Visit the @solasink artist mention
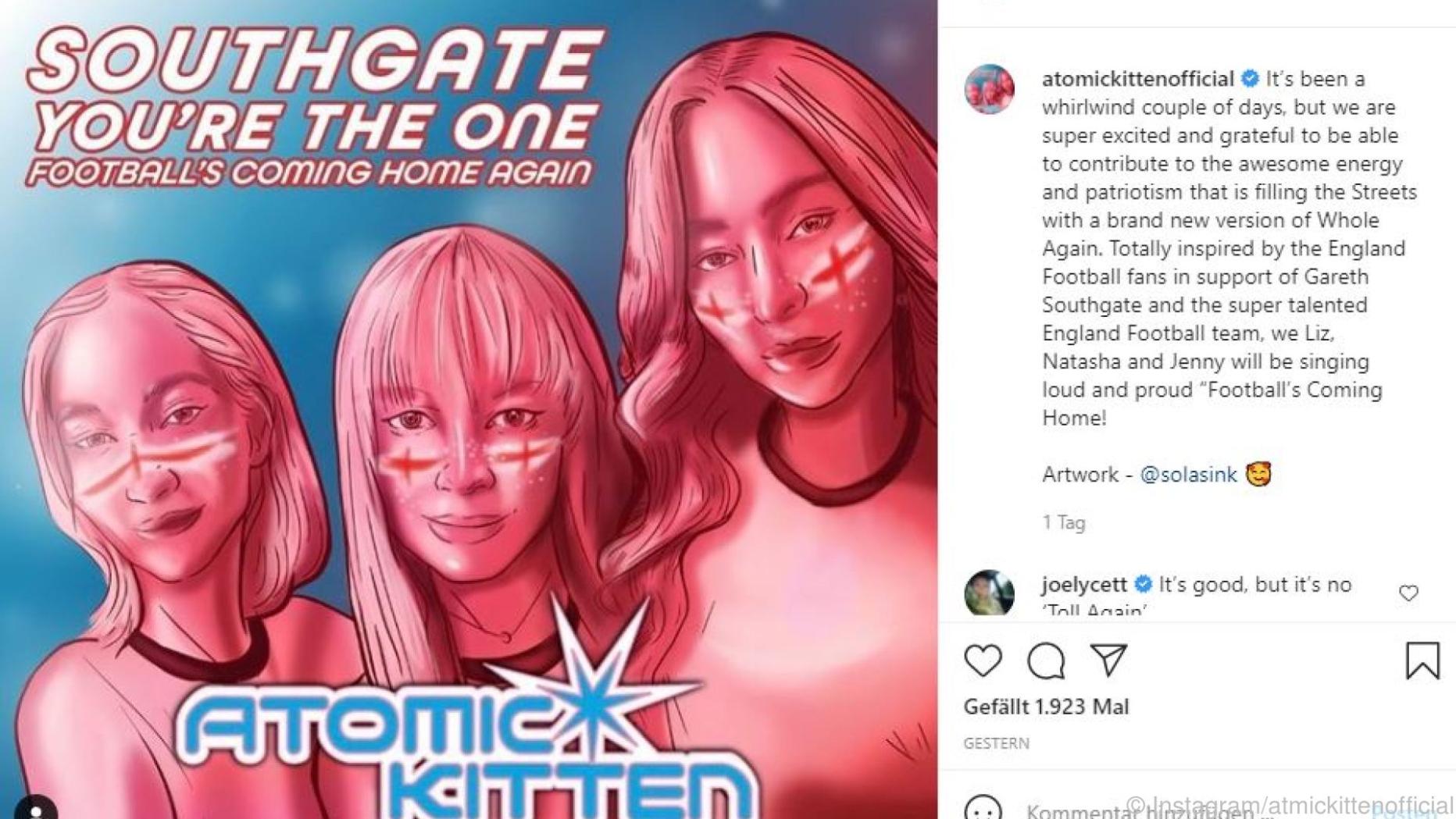The height and width of the screenshot is (819, 1456). [1188, 474]
